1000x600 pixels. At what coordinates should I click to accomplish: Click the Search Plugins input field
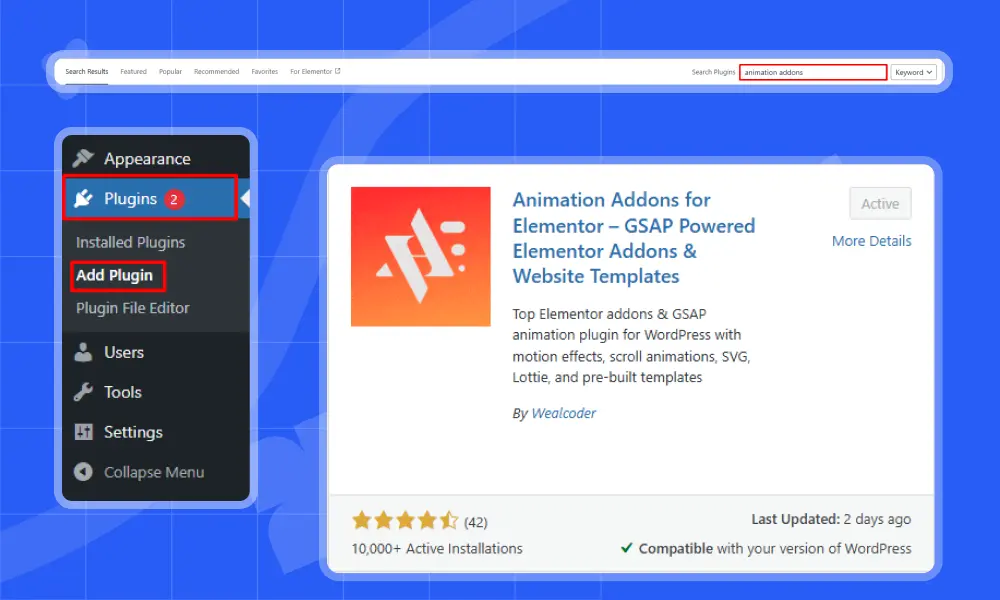point(812,72)
